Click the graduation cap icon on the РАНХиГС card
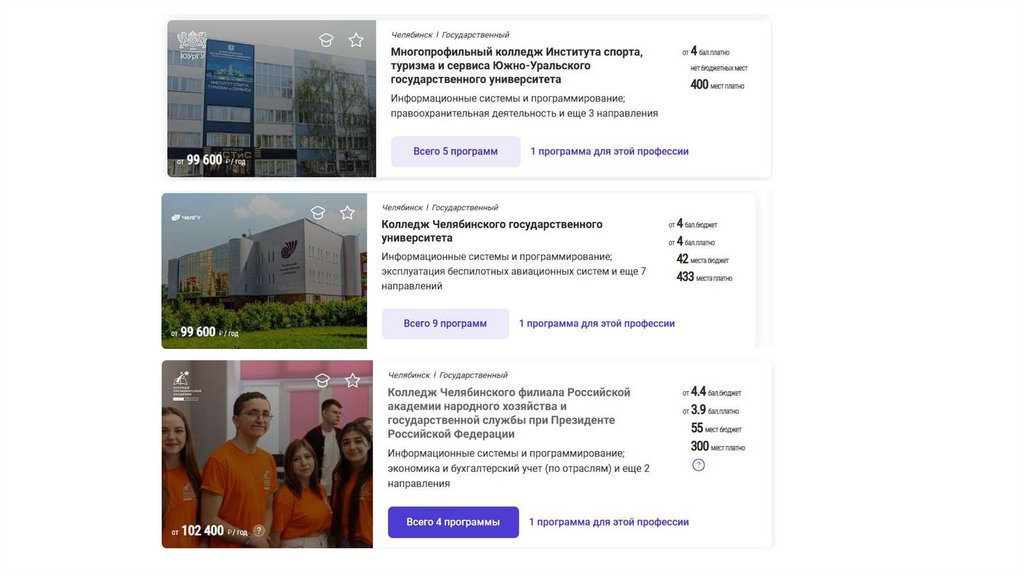The height and width of the screenshot is (574, 1024). point(322,381)
